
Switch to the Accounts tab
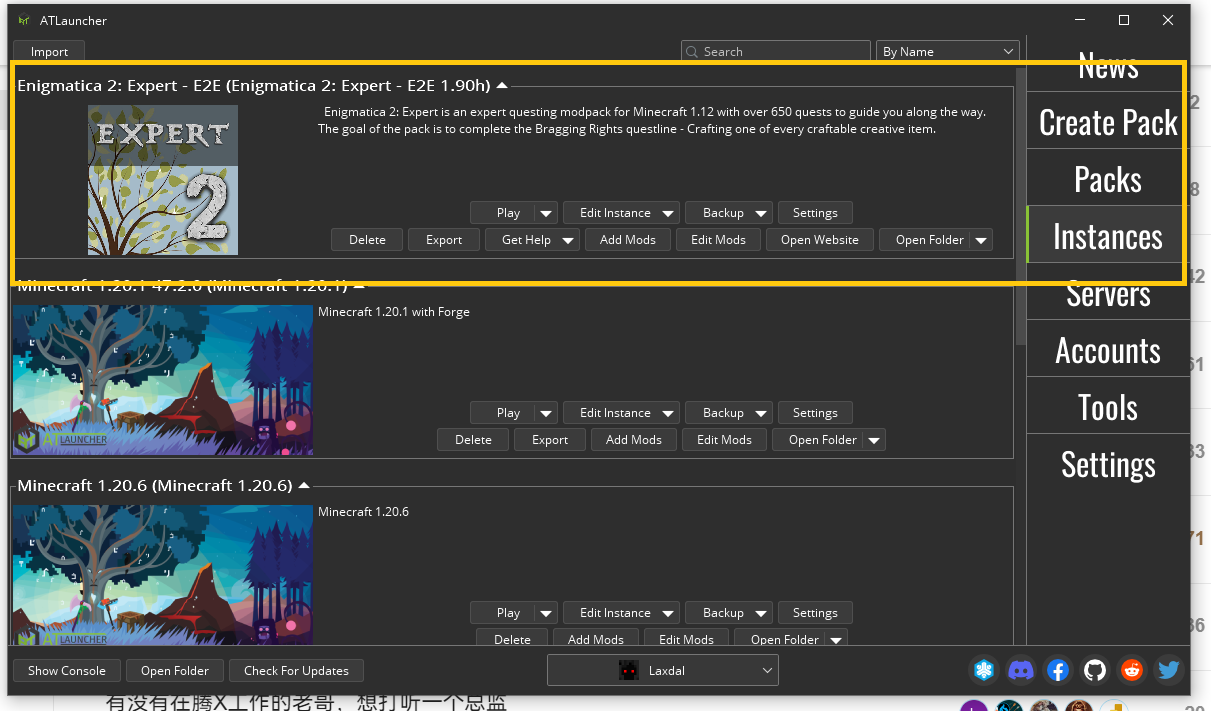click(x=1108, y=350)
